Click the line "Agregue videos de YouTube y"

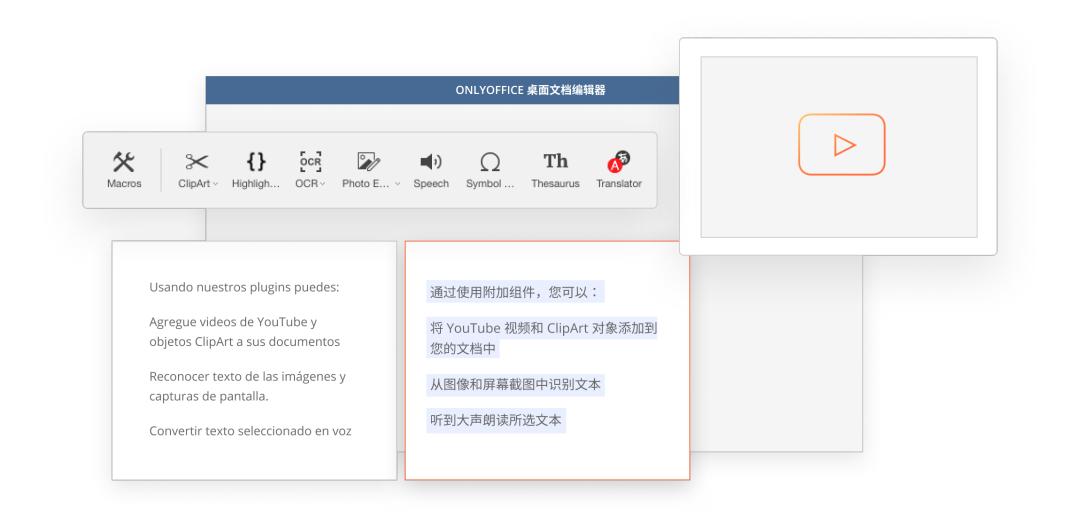(x=233, y=321)
